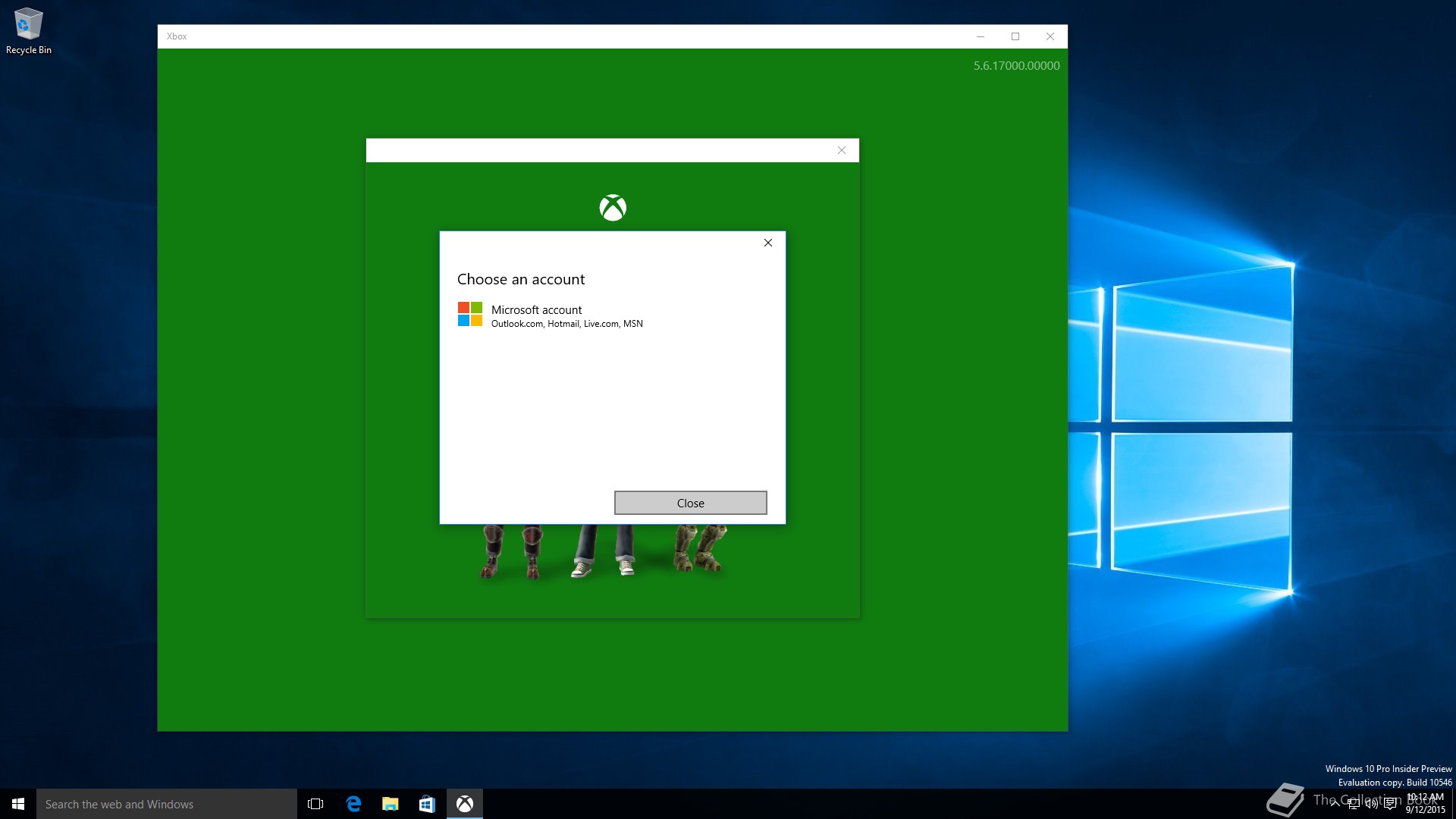Open the Store from the taskbar

(427, 804)
